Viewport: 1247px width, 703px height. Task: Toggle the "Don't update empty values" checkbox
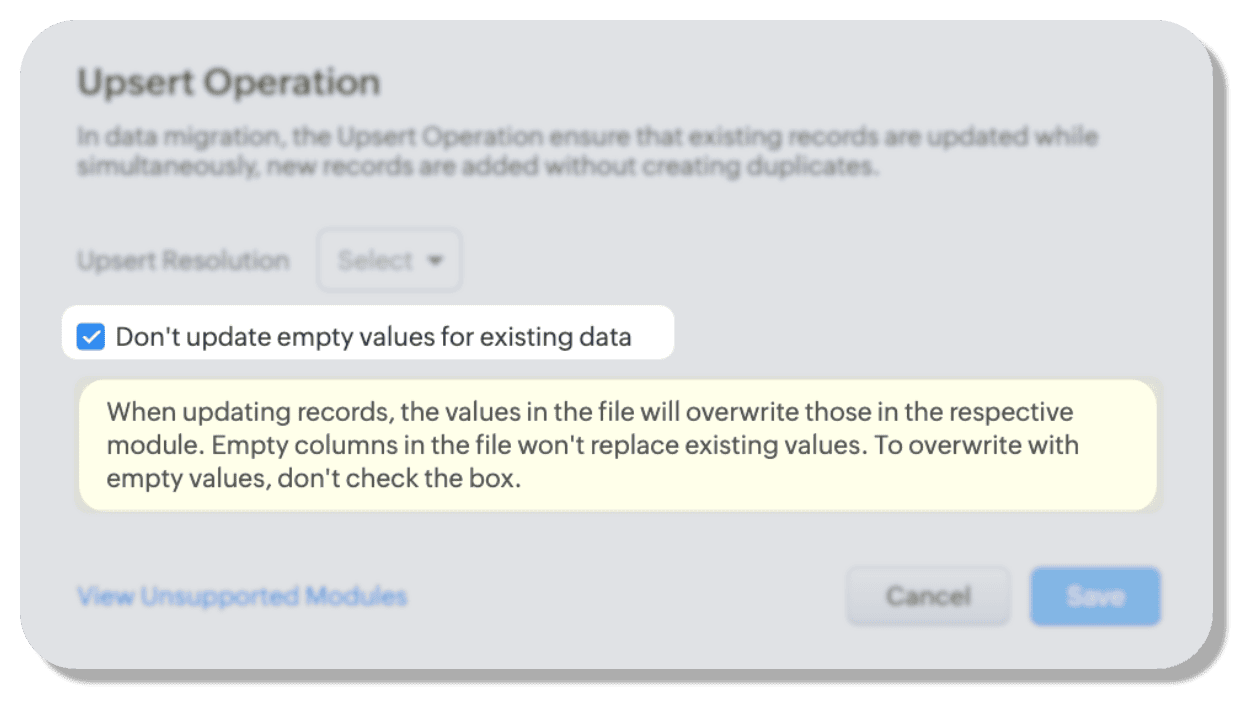pyautogui.click(x=91, y=337)
